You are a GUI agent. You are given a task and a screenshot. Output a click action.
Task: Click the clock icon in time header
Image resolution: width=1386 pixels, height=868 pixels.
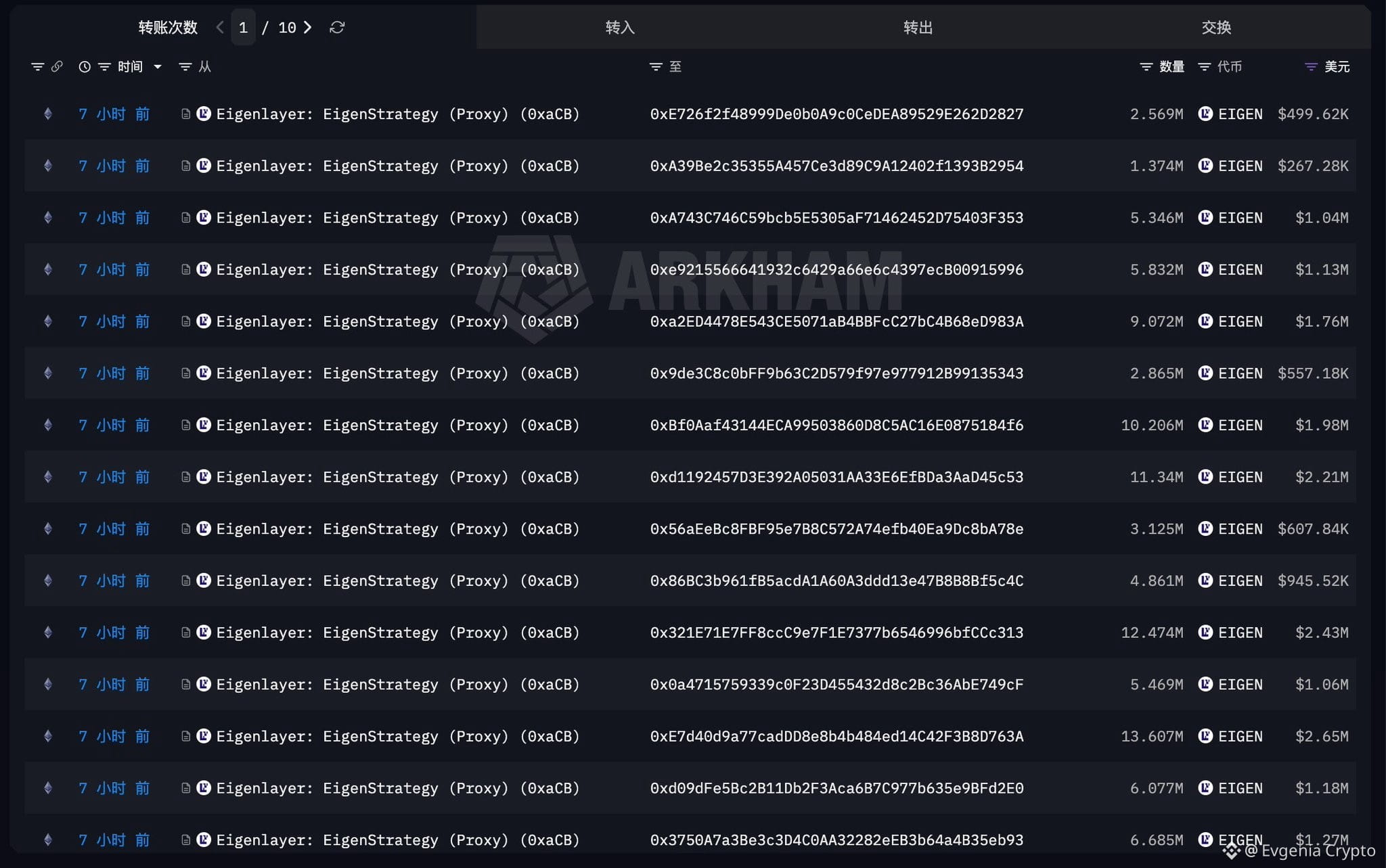(x=85, y=66)
